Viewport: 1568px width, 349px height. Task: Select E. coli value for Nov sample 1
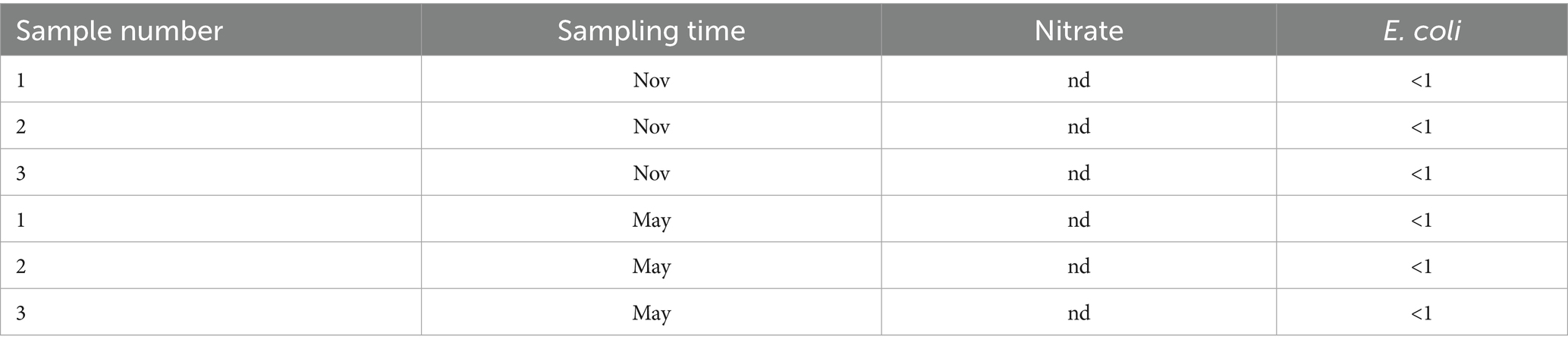tap(1421, 80)
